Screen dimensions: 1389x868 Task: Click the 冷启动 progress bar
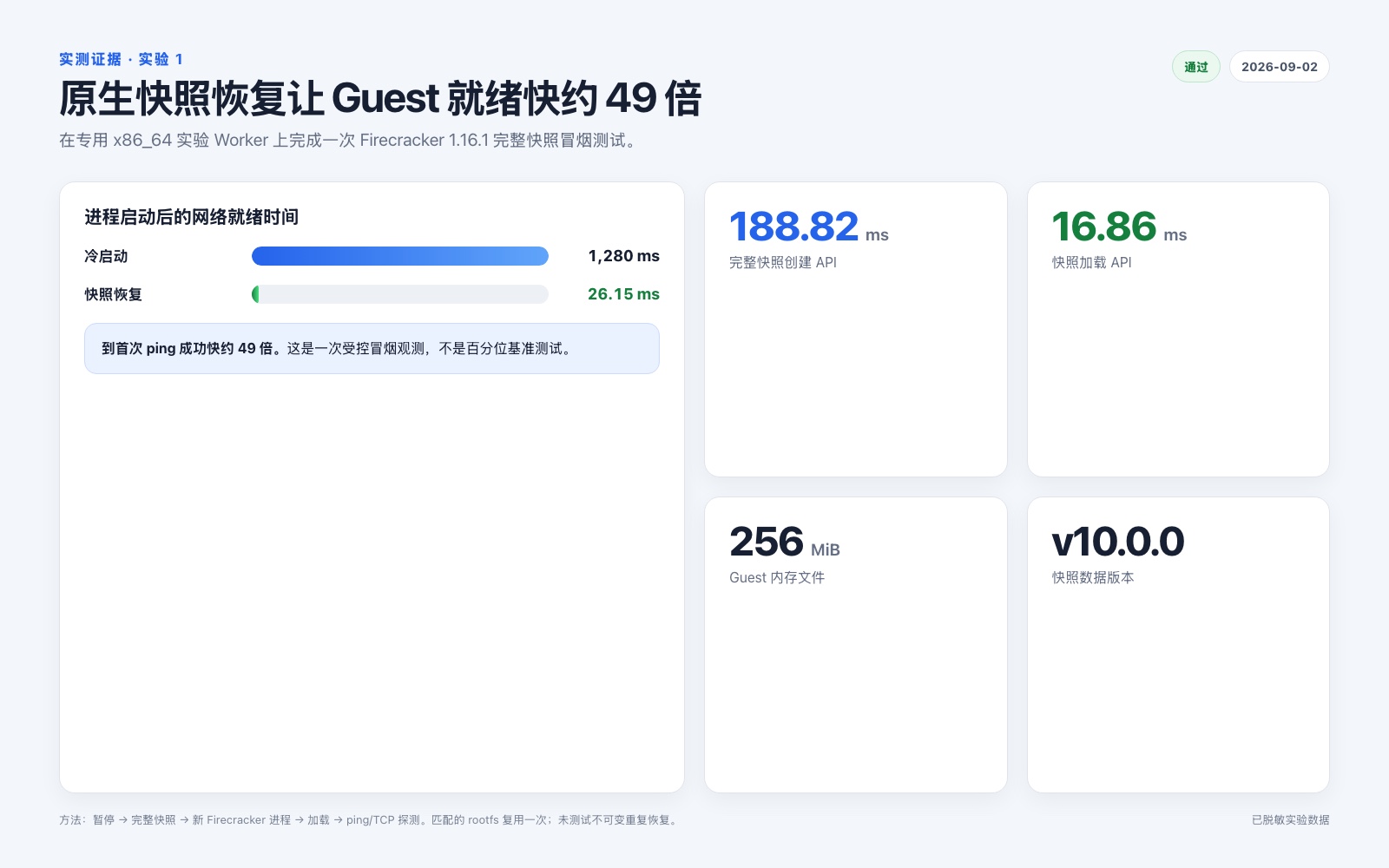point(400,256)
